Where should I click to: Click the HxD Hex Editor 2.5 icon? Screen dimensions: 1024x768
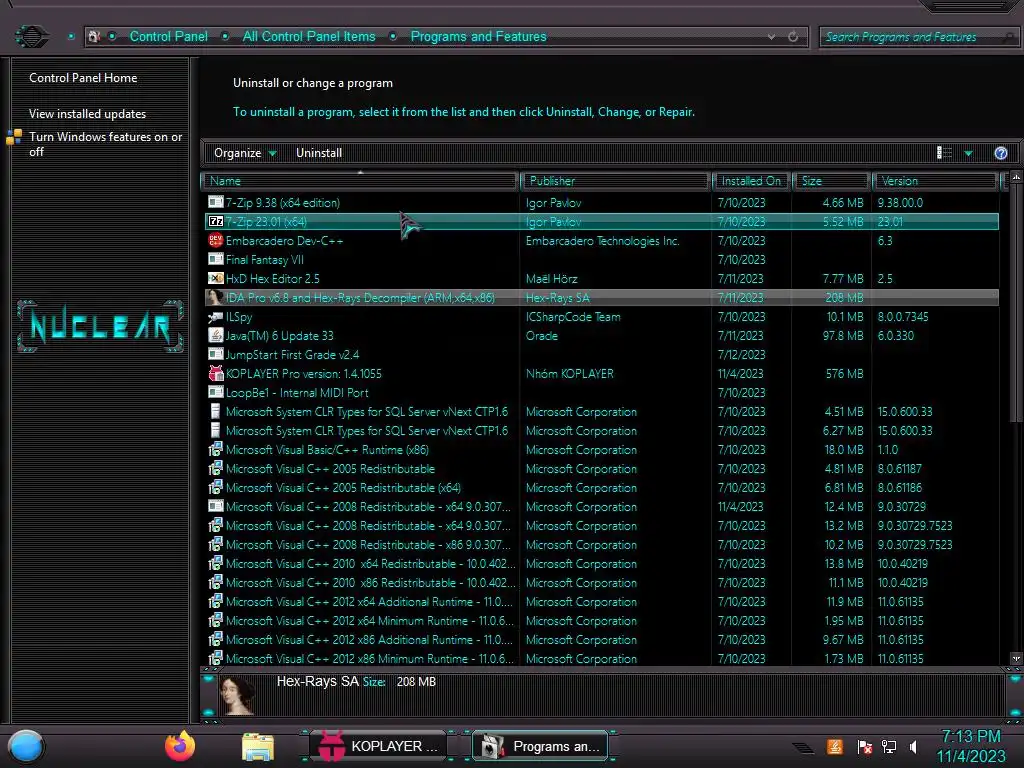point(216,278)
